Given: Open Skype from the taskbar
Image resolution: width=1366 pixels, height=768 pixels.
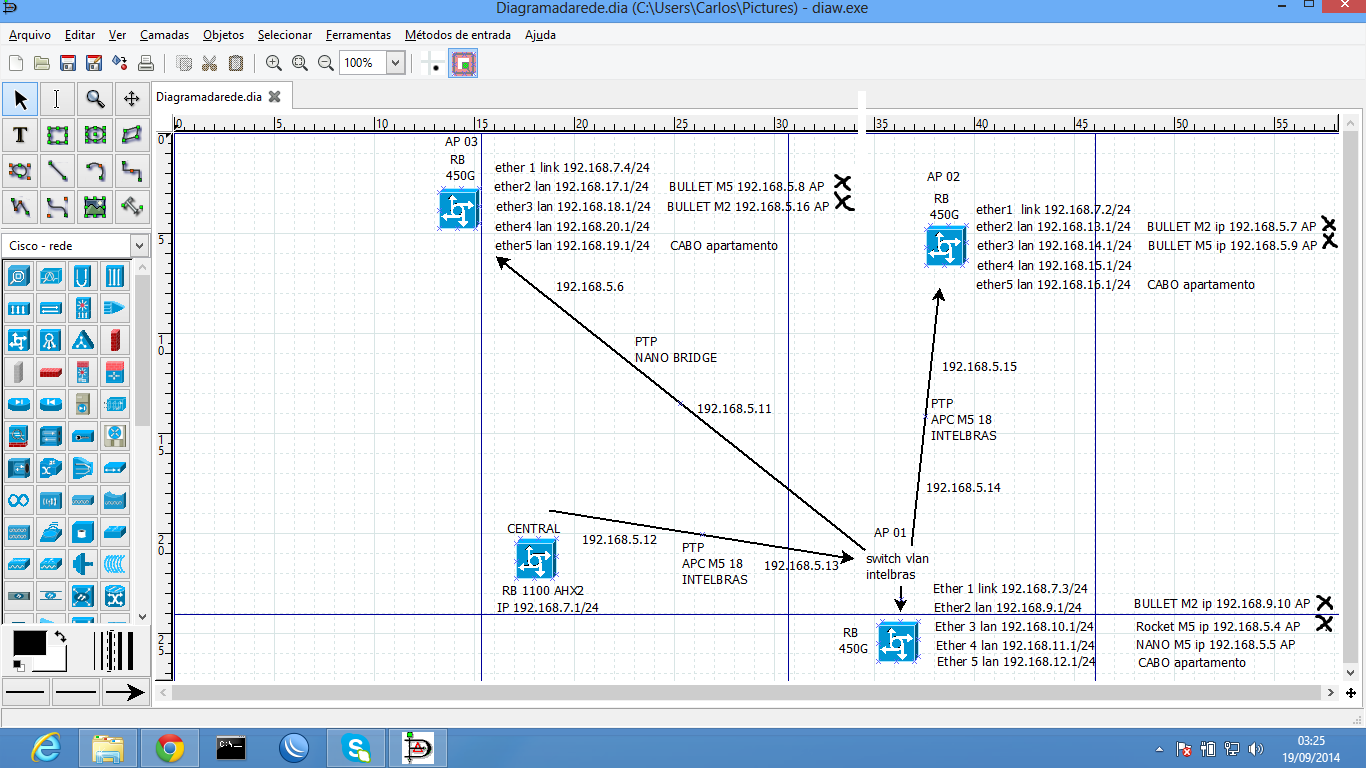Looking at the screenshot, I should [355, 747].
